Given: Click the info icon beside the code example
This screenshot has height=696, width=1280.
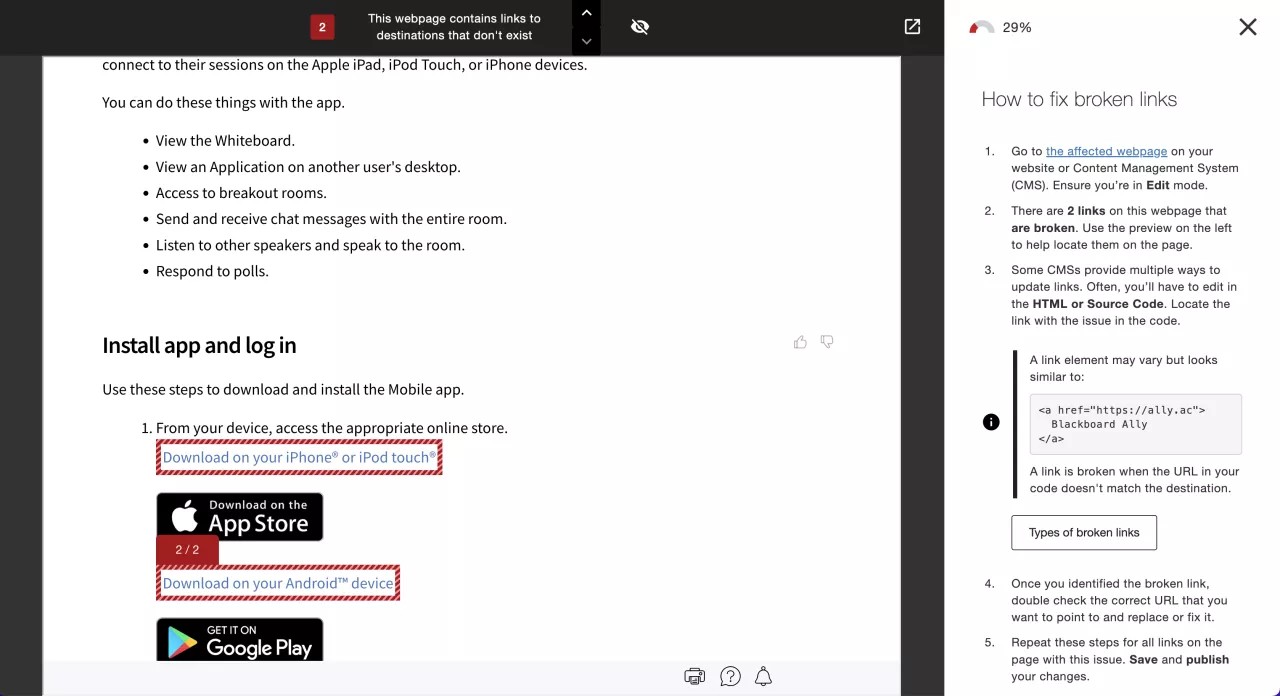Looking at the screenshot, I should 991,422.
